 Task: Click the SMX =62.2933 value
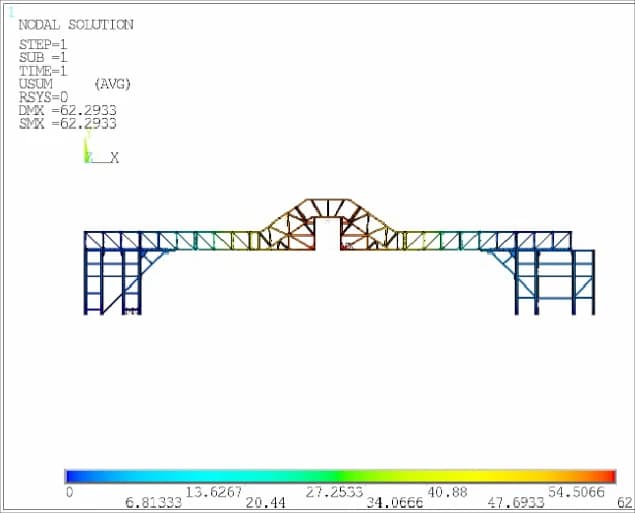coord(68,123)
